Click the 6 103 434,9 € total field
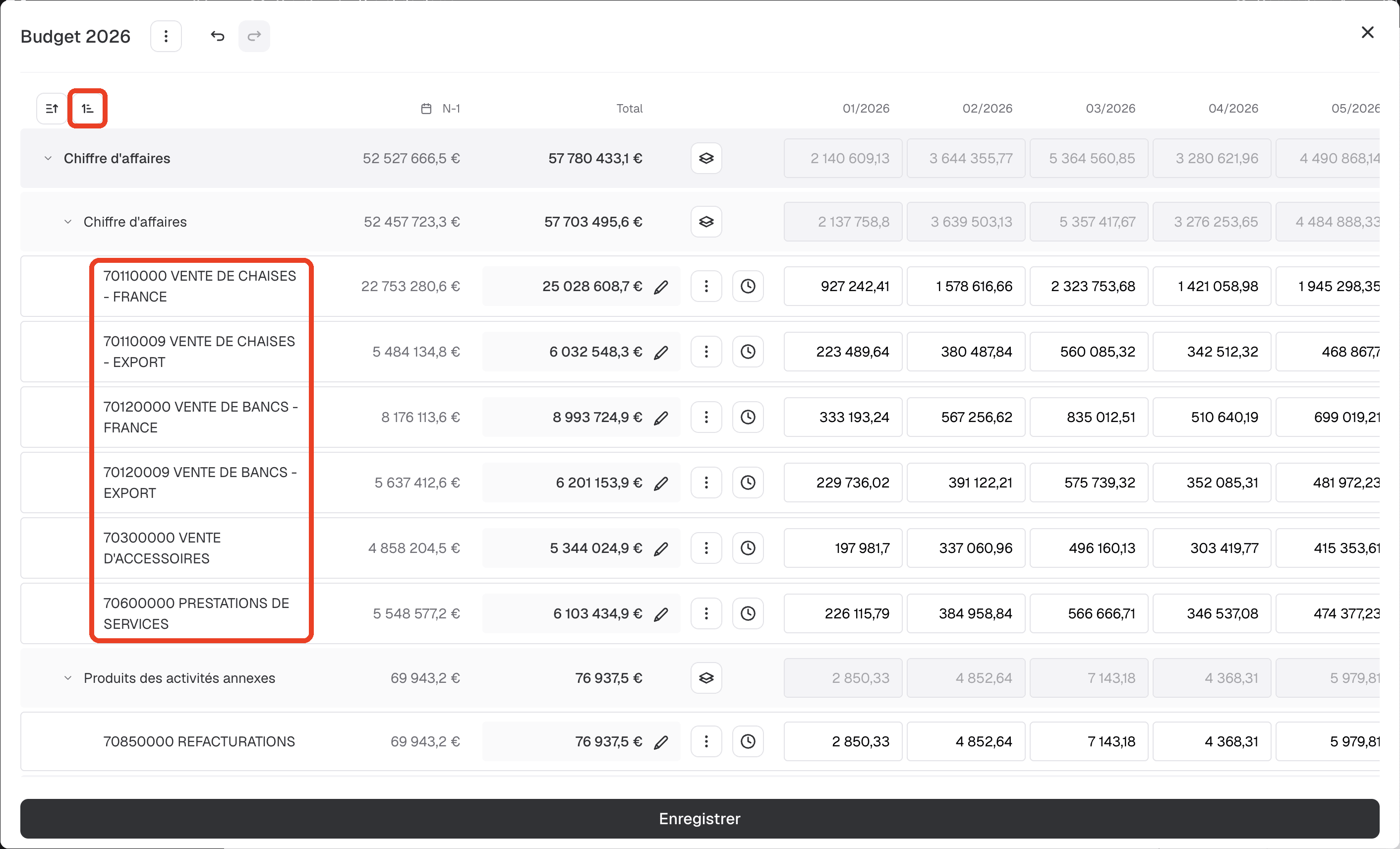 click(581, 614)
